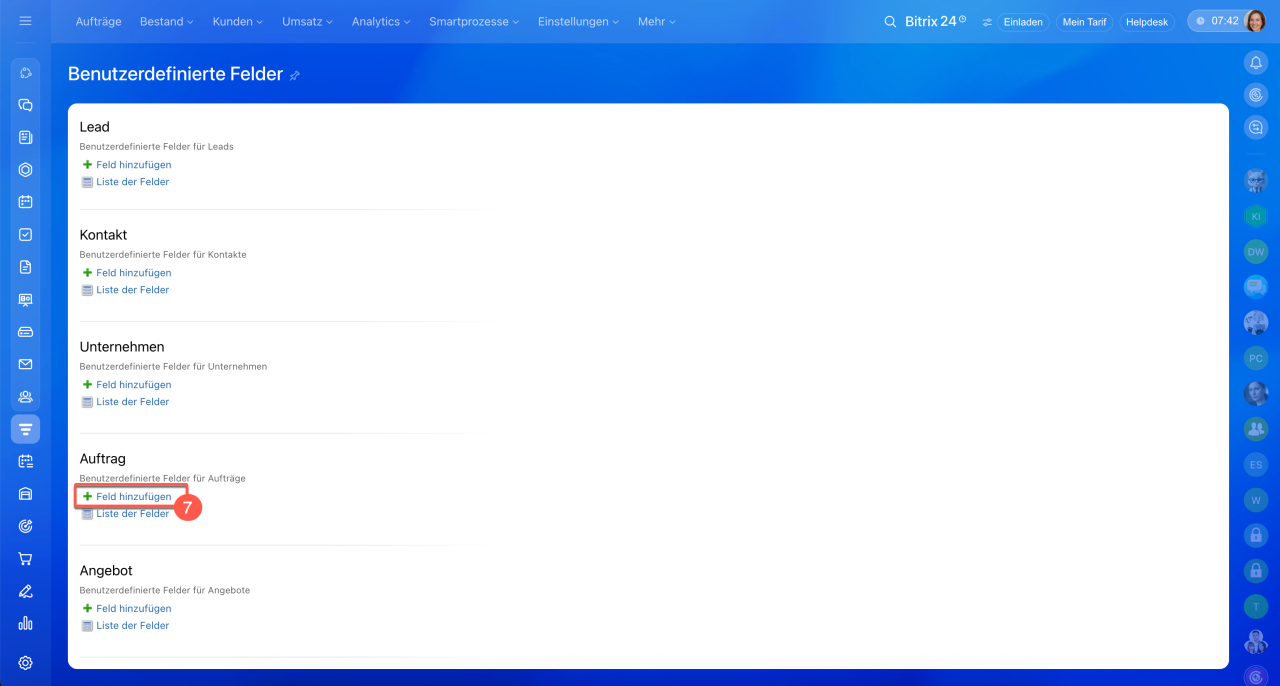Click the 07:42 work time clock
Screen dimensions: 1280x686
tap(1216, 21)
